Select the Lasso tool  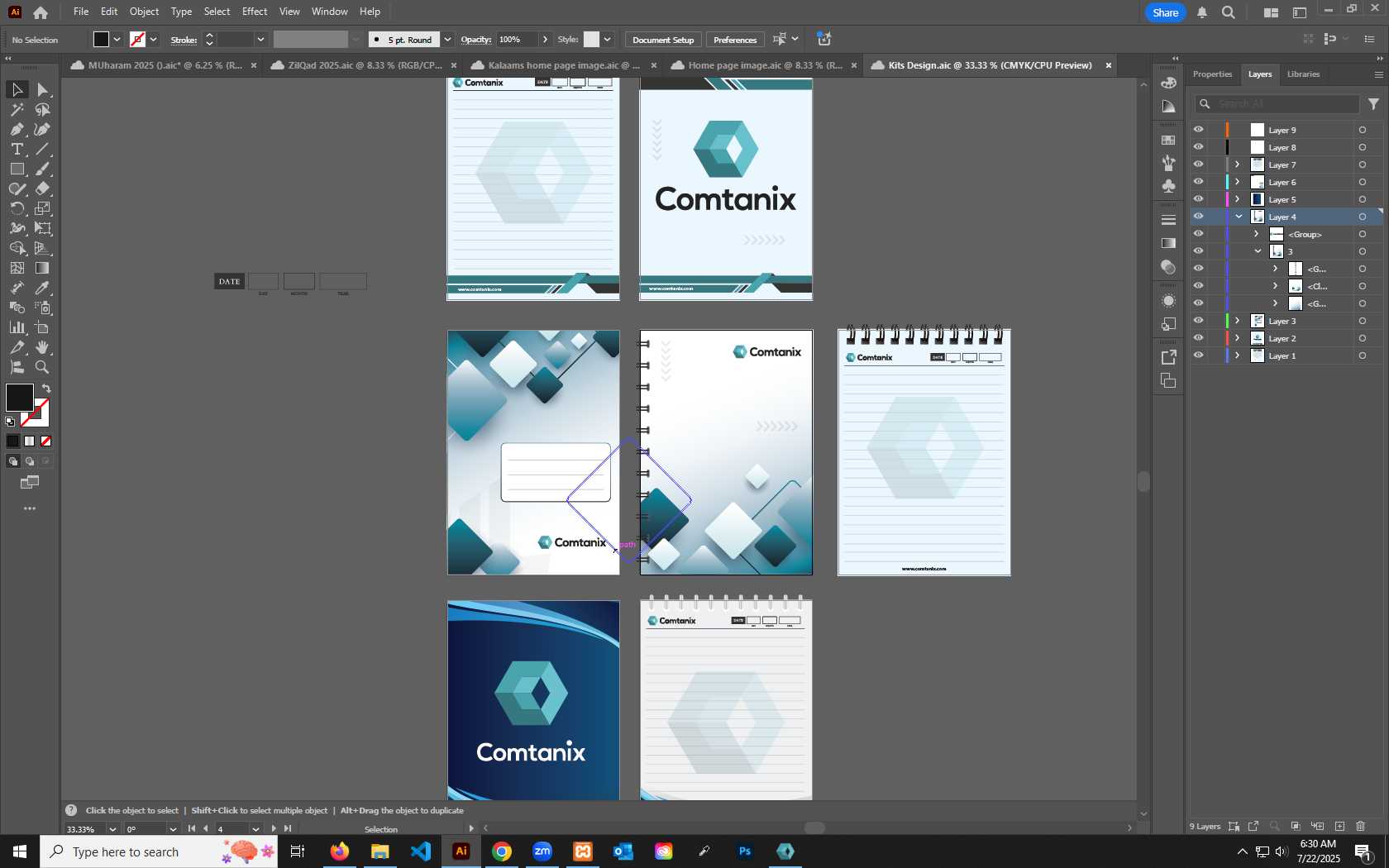click(x=43, y=109)
